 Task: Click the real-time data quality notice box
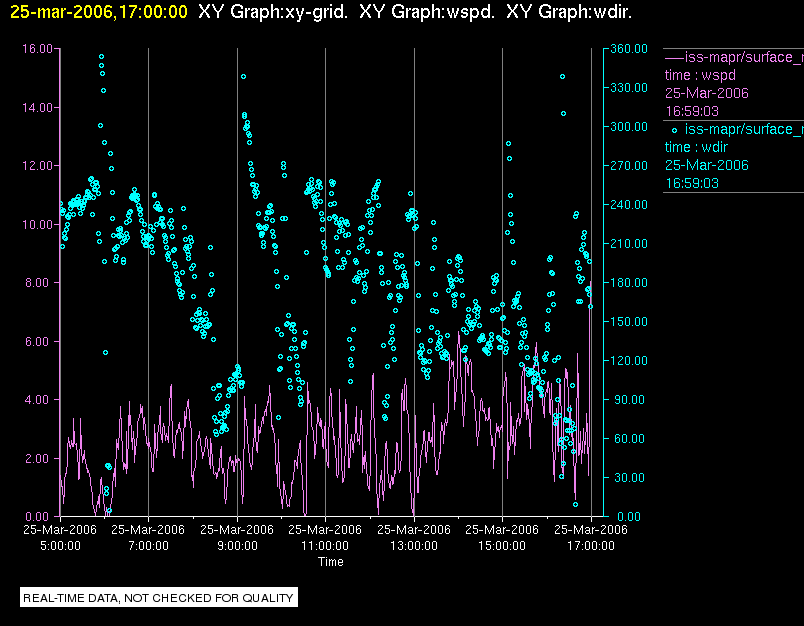(160, 598)
